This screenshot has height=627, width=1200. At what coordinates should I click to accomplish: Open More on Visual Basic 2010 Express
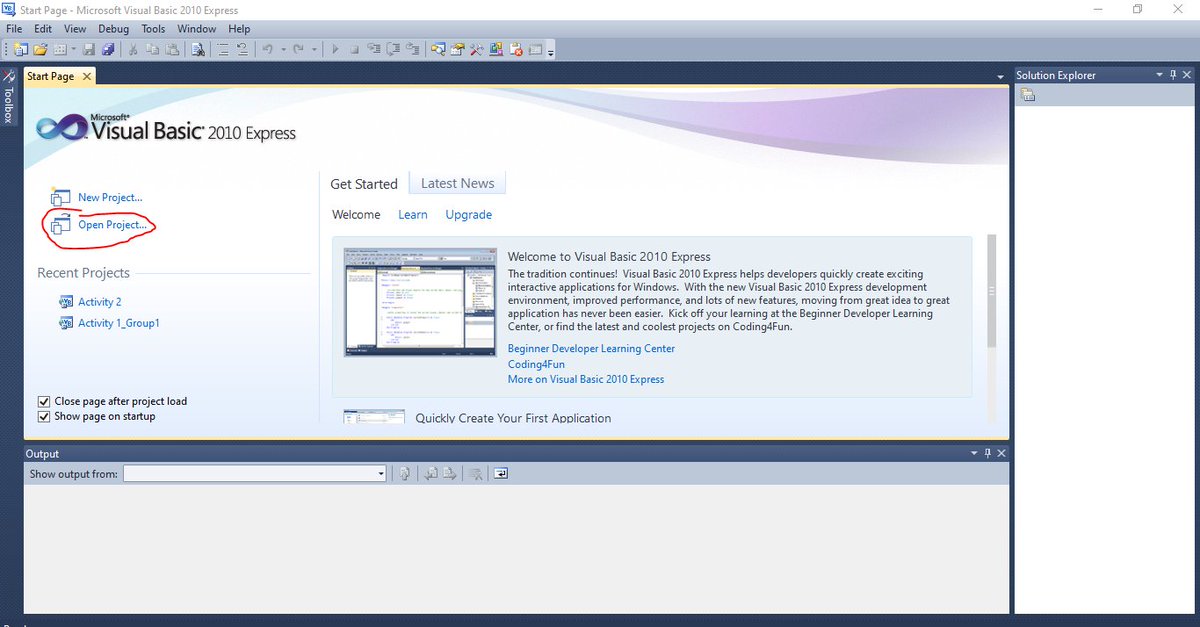[586, 379]
